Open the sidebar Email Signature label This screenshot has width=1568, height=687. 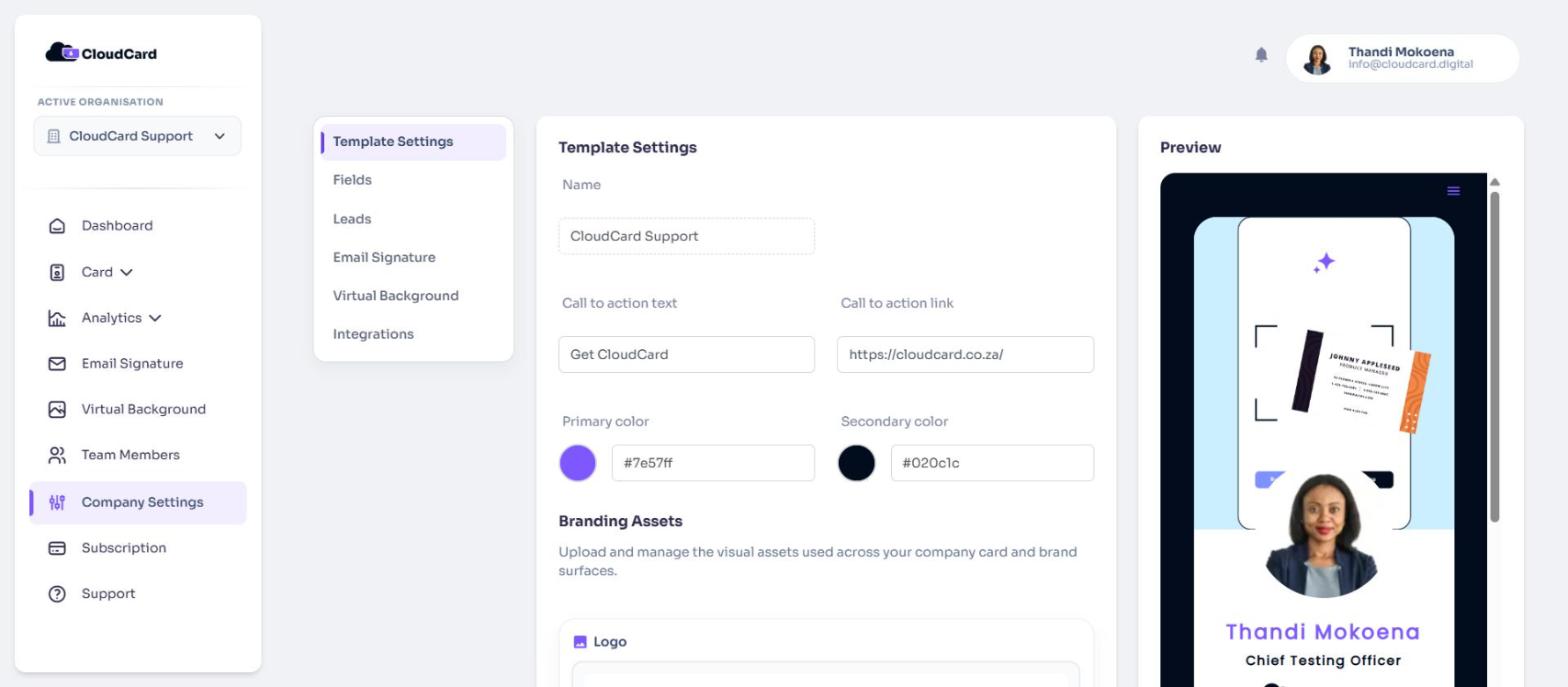tap(132, 364)
